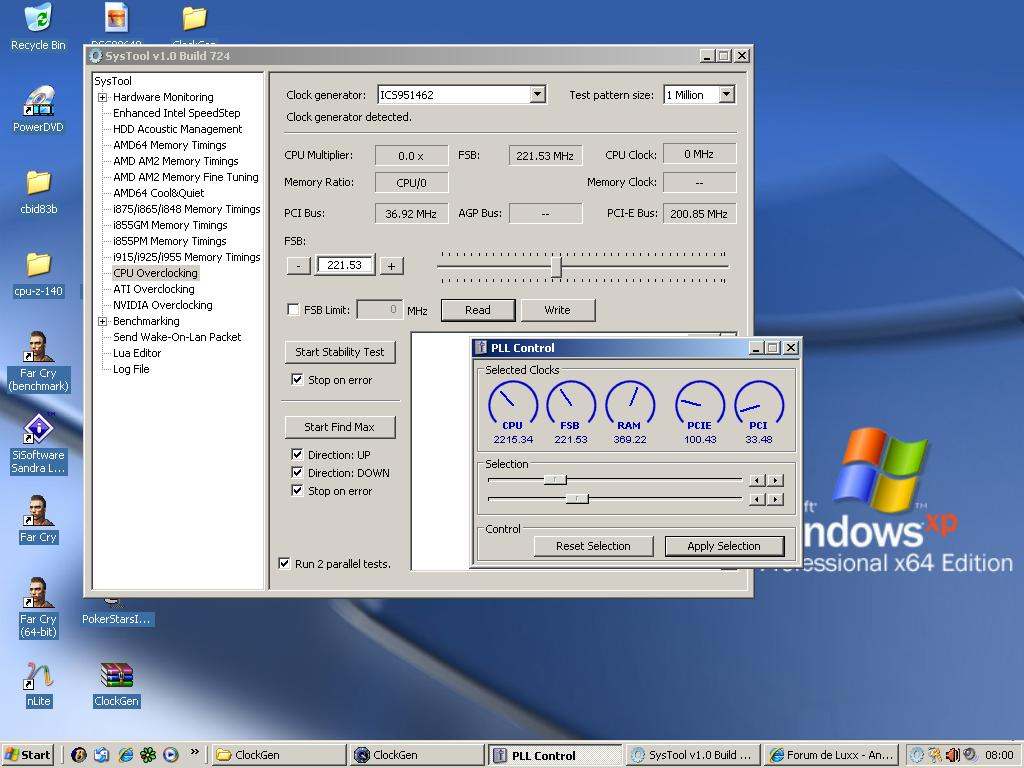
Task: Toggle the FSB Limit checkbox
Action: [x=294, y=310]
